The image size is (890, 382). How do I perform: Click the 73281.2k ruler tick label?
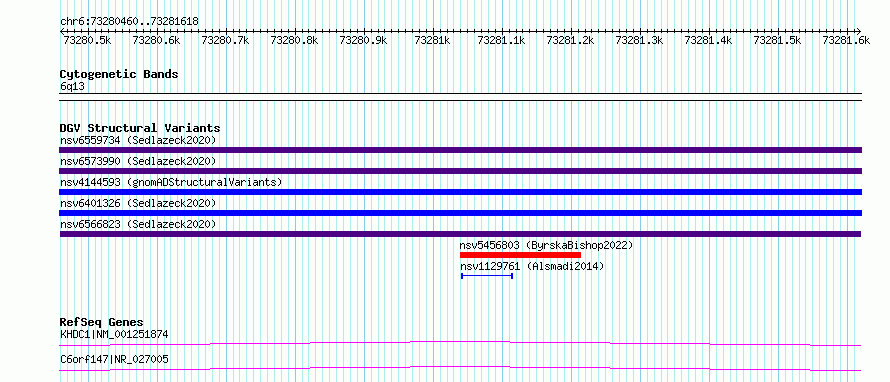point(570,40)
